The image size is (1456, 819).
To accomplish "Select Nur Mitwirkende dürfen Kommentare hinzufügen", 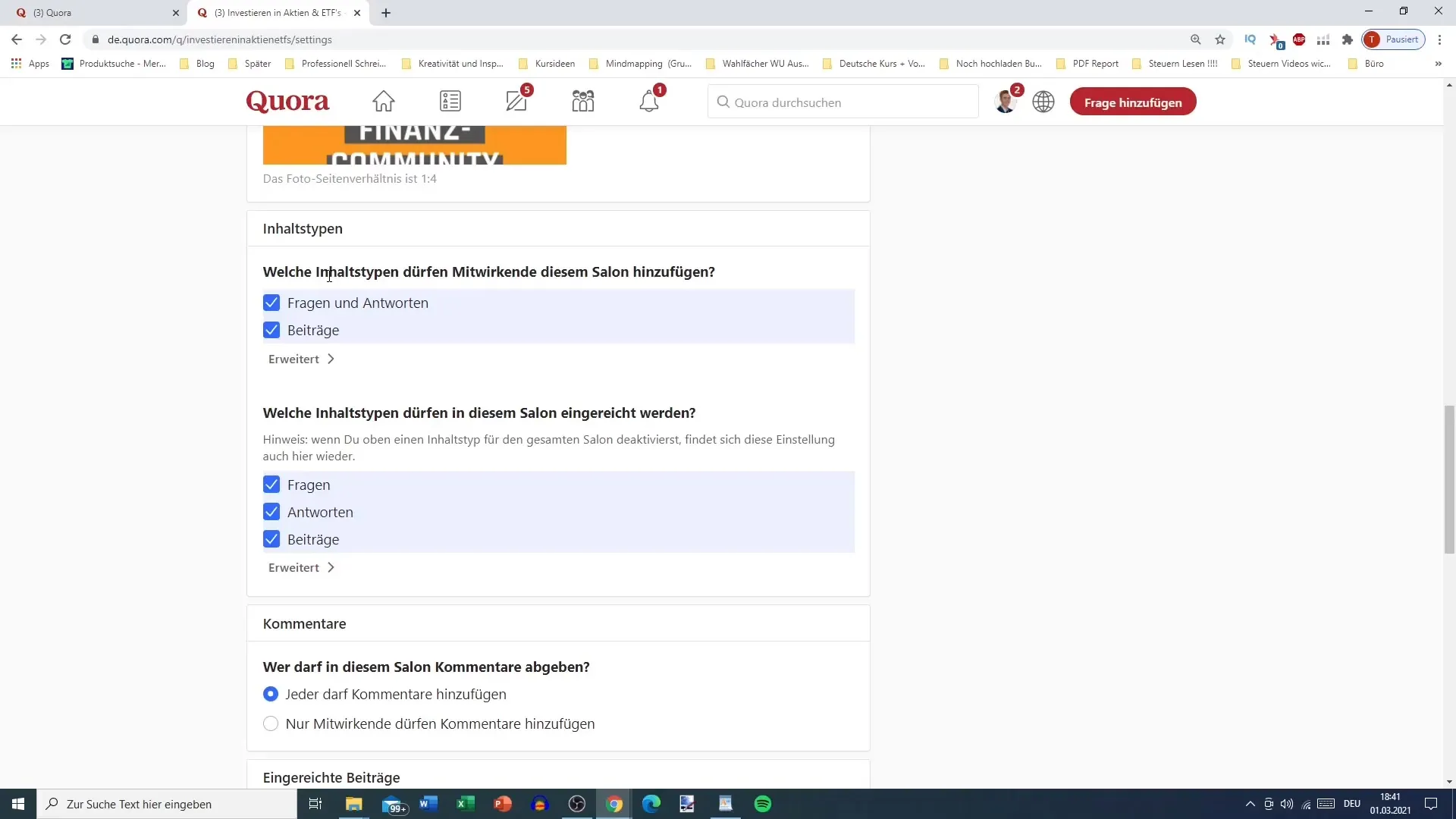I will (271, 723).
